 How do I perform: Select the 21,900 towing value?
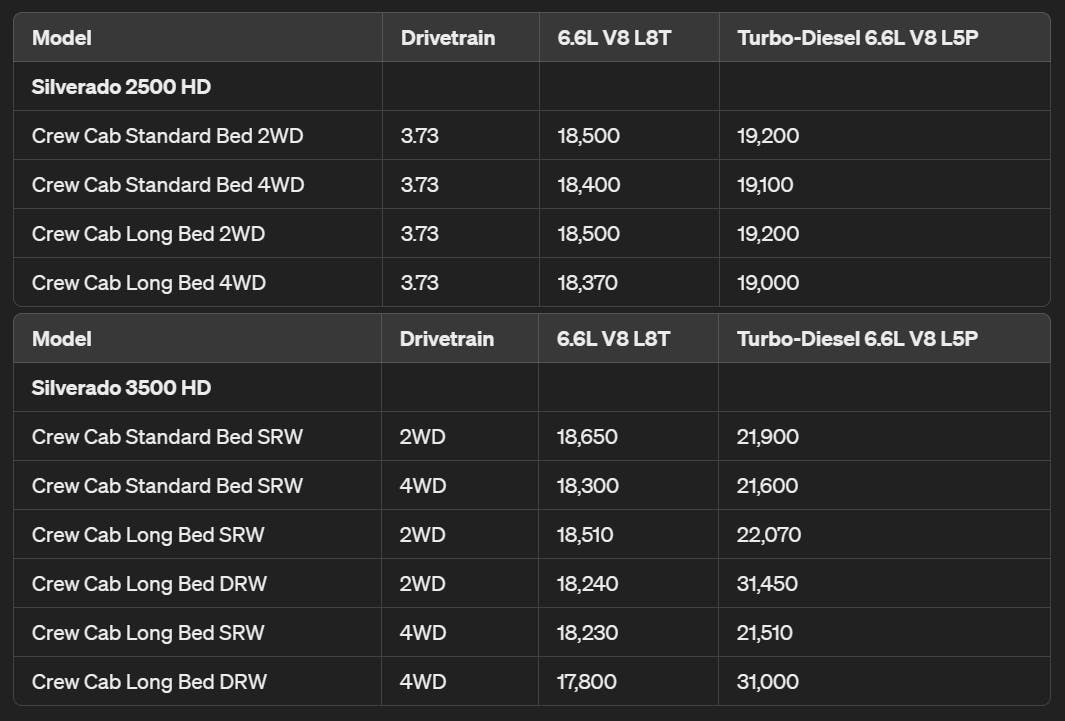tap(768, 437)
